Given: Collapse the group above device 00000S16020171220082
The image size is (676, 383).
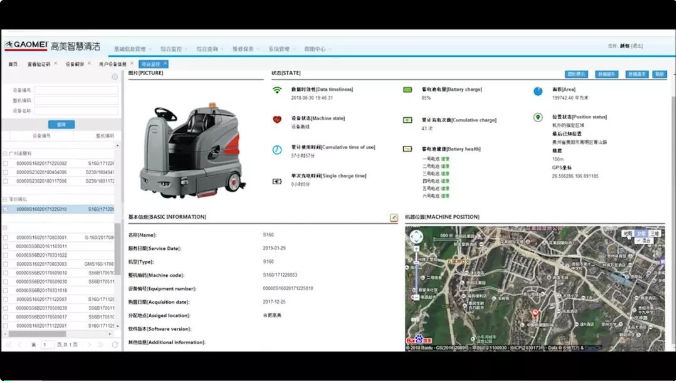Looking at the screenshot, I should coord(5,154).
